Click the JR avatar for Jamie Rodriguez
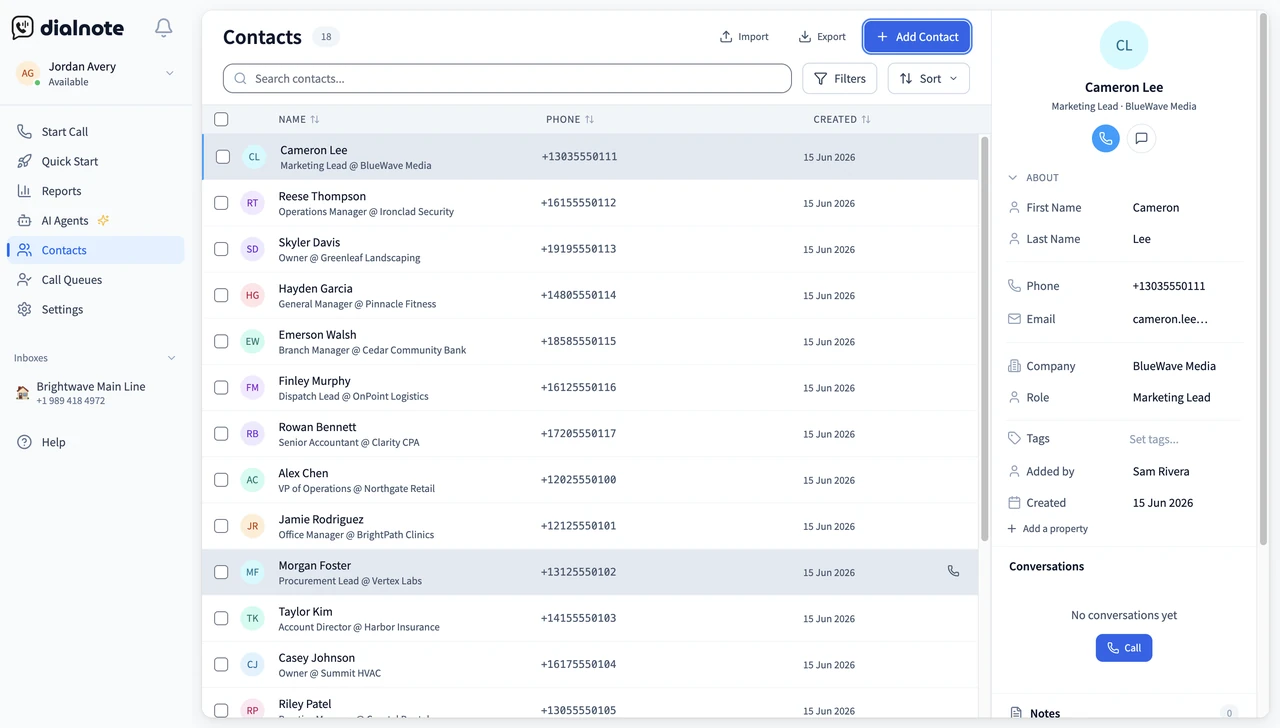This screenshot has height=728, width=1280. click(x=252, y=526)
